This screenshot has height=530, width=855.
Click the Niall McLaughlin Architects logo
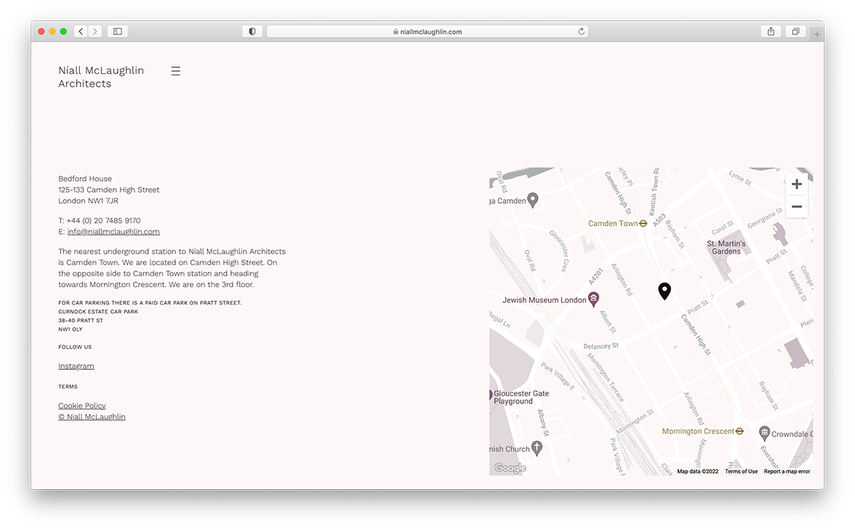pos(101,77)
